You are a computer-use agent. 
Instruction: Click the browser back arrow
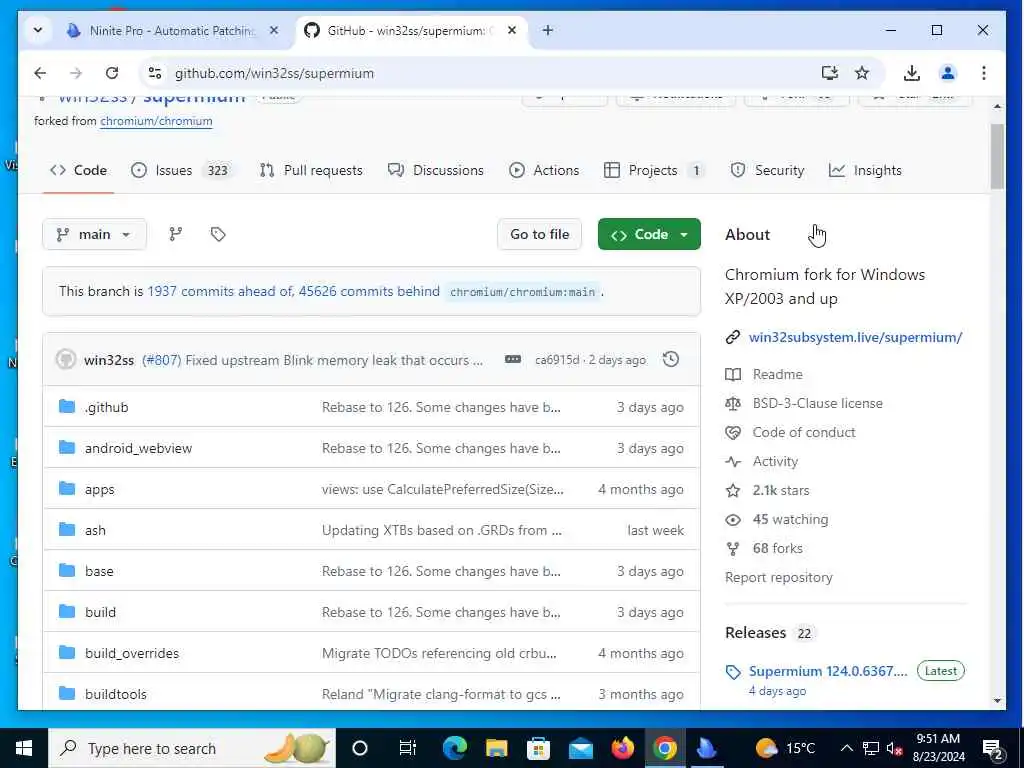40,73
